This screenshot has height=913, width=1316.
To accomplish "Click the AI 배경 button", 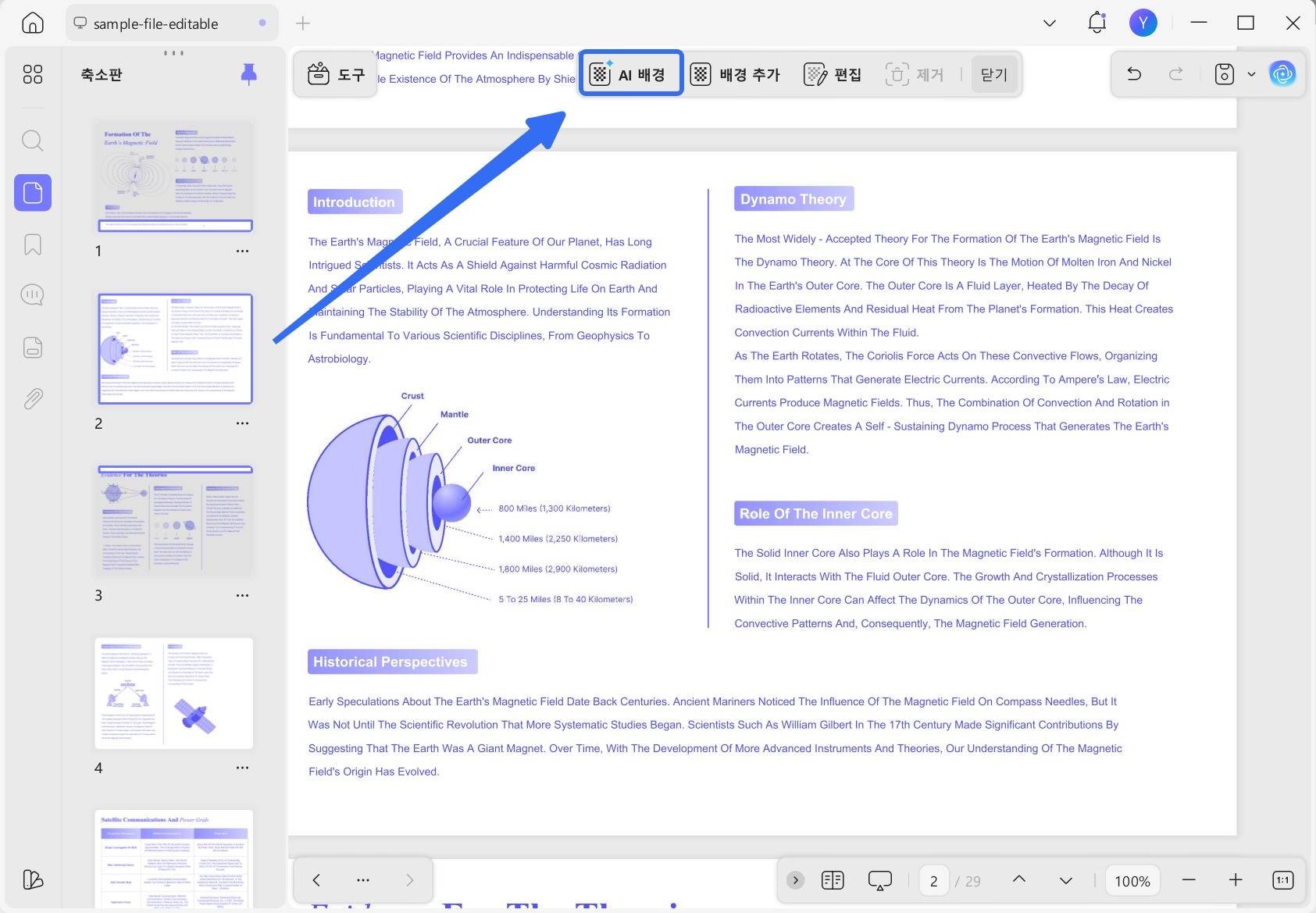I will pyautogui.click(x=631, y=74).
